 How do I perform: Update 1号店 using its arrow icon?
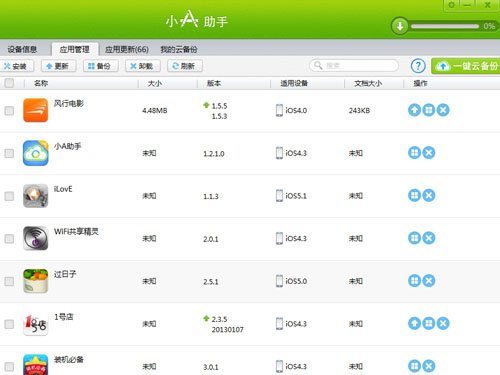(x=414, y=323)
